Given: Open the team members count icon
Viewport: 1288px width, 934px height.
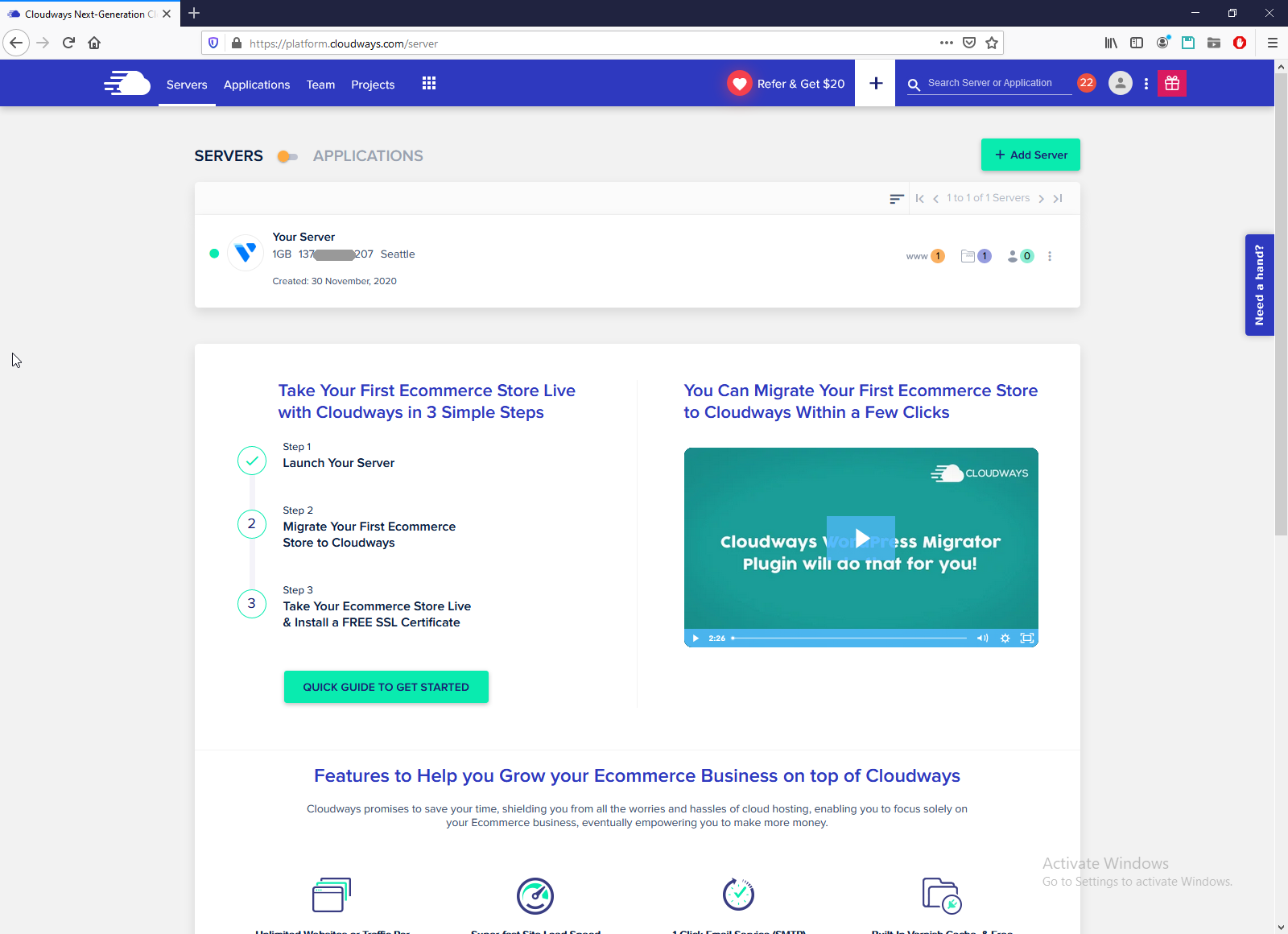Looking at the screenshot, I should [x=1020, y=256].
